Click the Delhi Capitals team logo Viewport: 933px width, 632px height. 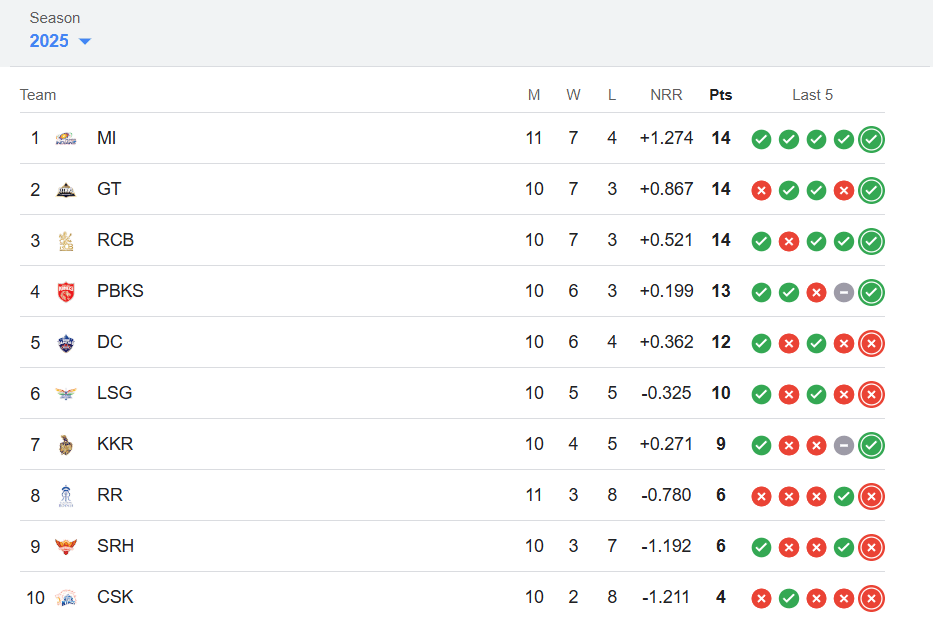(66, 343)
